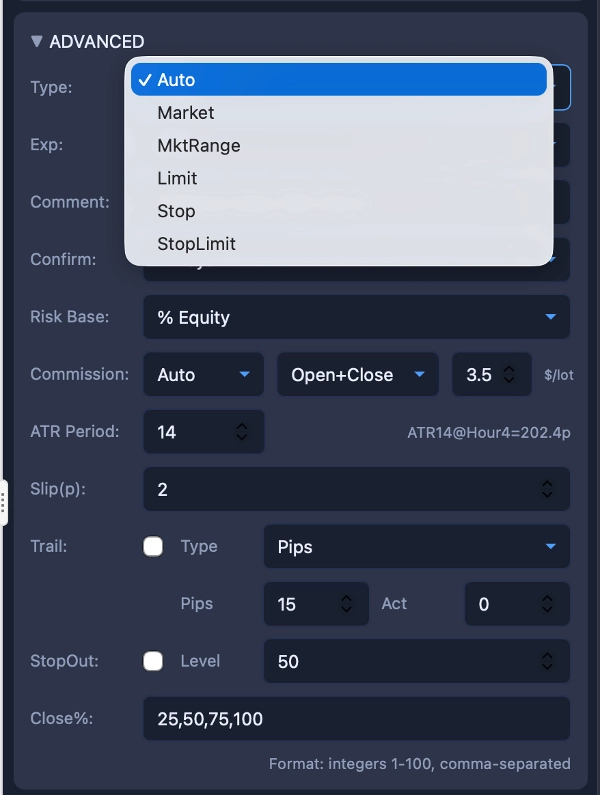Select Stop order type entry

click(x=177, y=211)
